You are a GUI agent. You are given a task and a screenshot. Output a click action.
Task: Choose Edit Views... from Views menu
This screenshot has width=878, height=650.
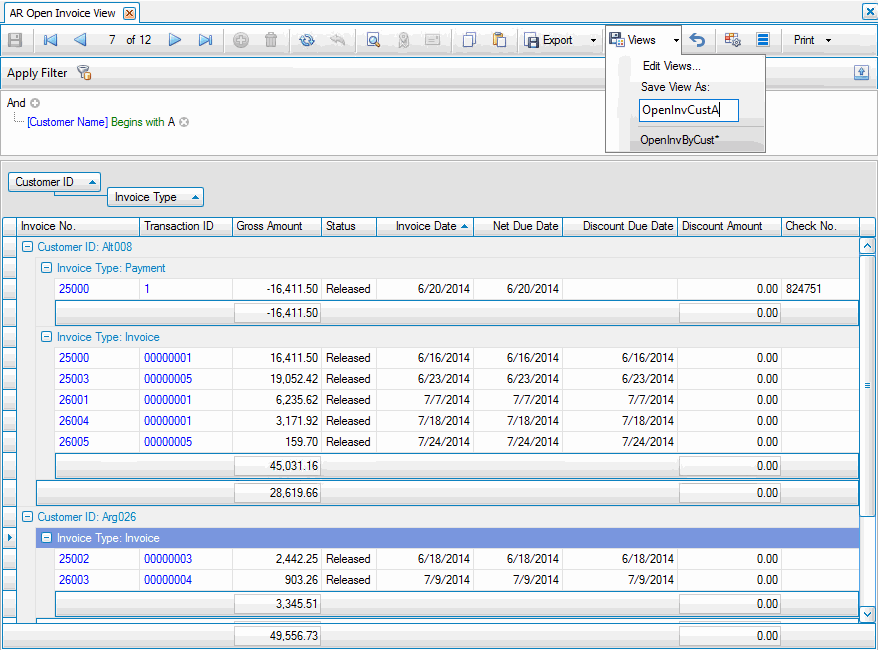point(671,66)
